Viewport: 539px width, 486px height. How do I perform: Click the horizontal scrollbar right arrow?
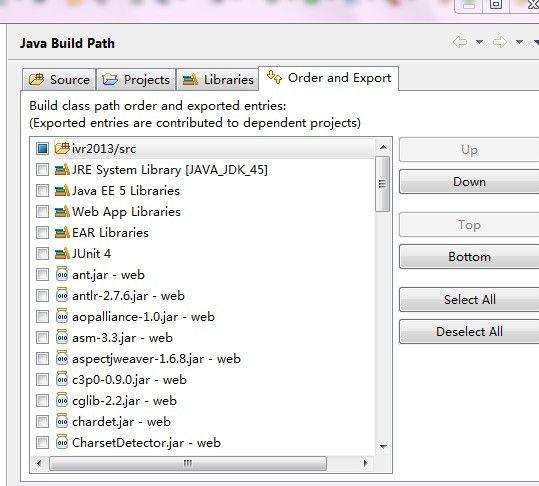click(x=365, y=463)
